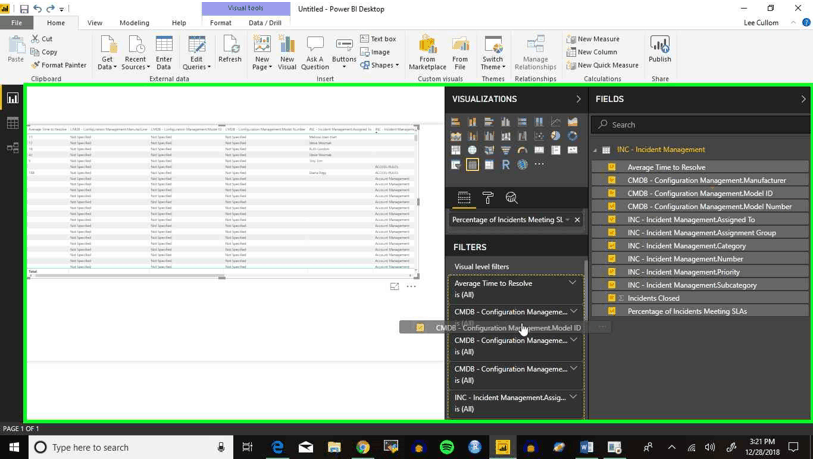
Task: Open the Fields well tab icon
Action: click(x=464, y=198)
